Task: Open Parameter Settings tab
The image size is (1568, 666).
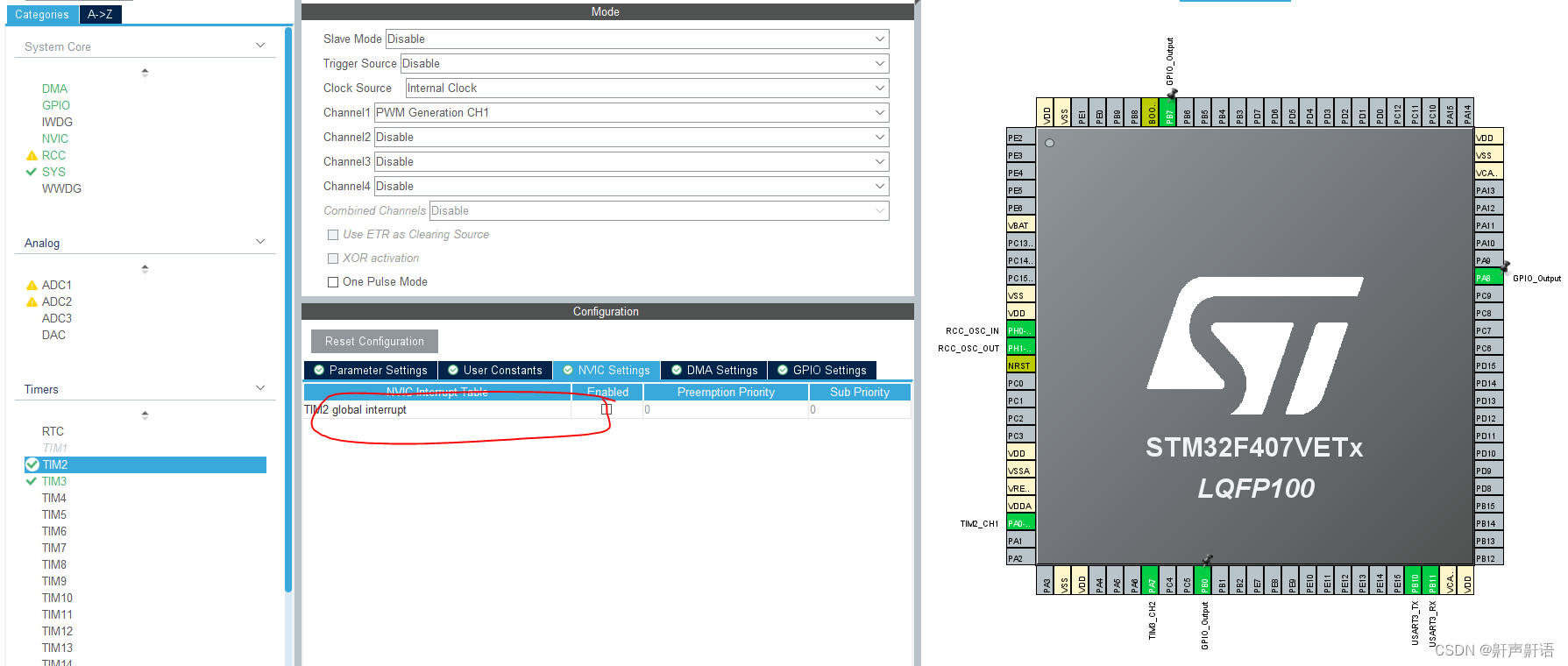Action: (370, 371)
